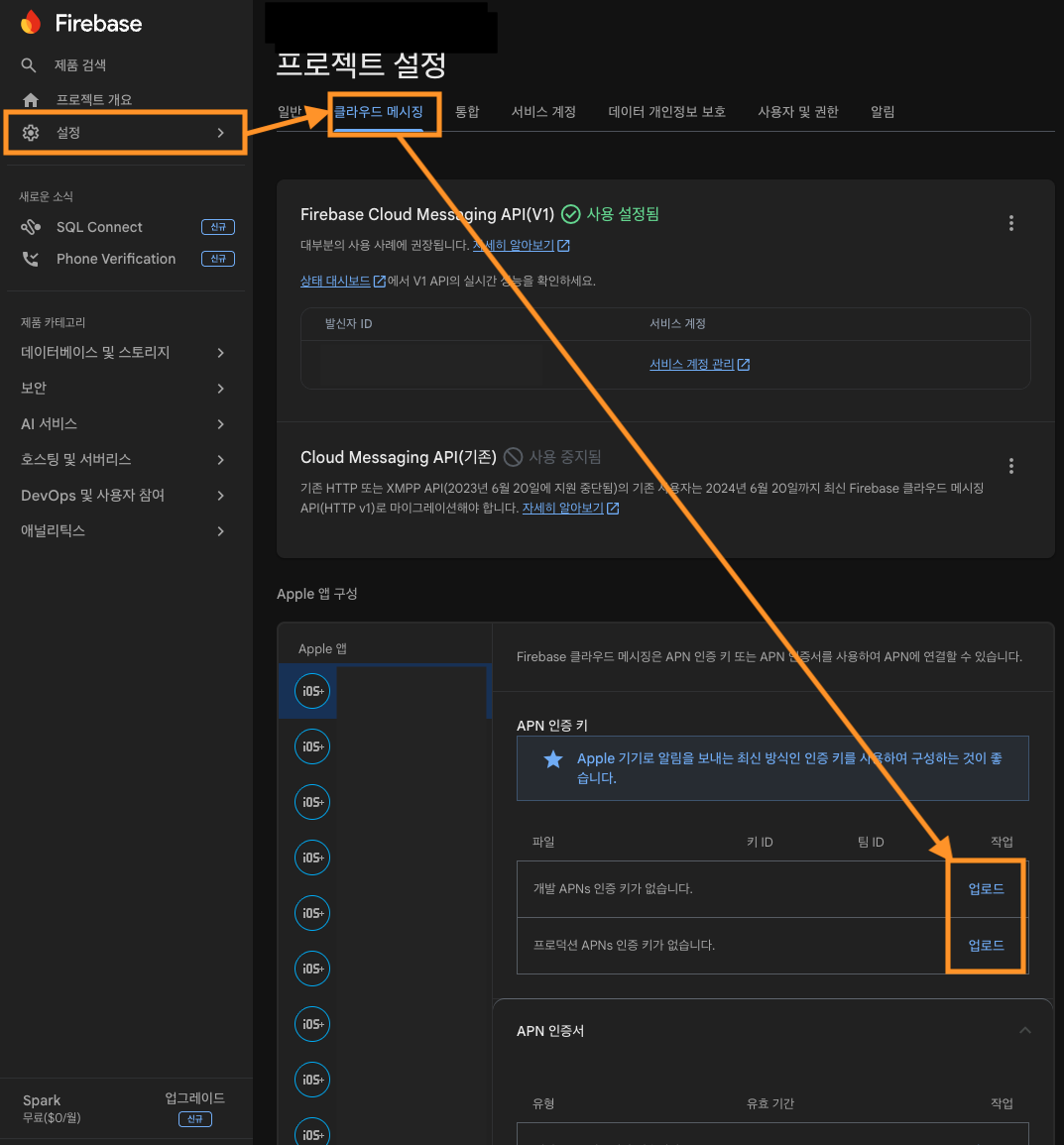Click 신규 badge next to SQL Connect
The height and width of the screenshot is (1145, 1064).
click(x=217, y=227)
